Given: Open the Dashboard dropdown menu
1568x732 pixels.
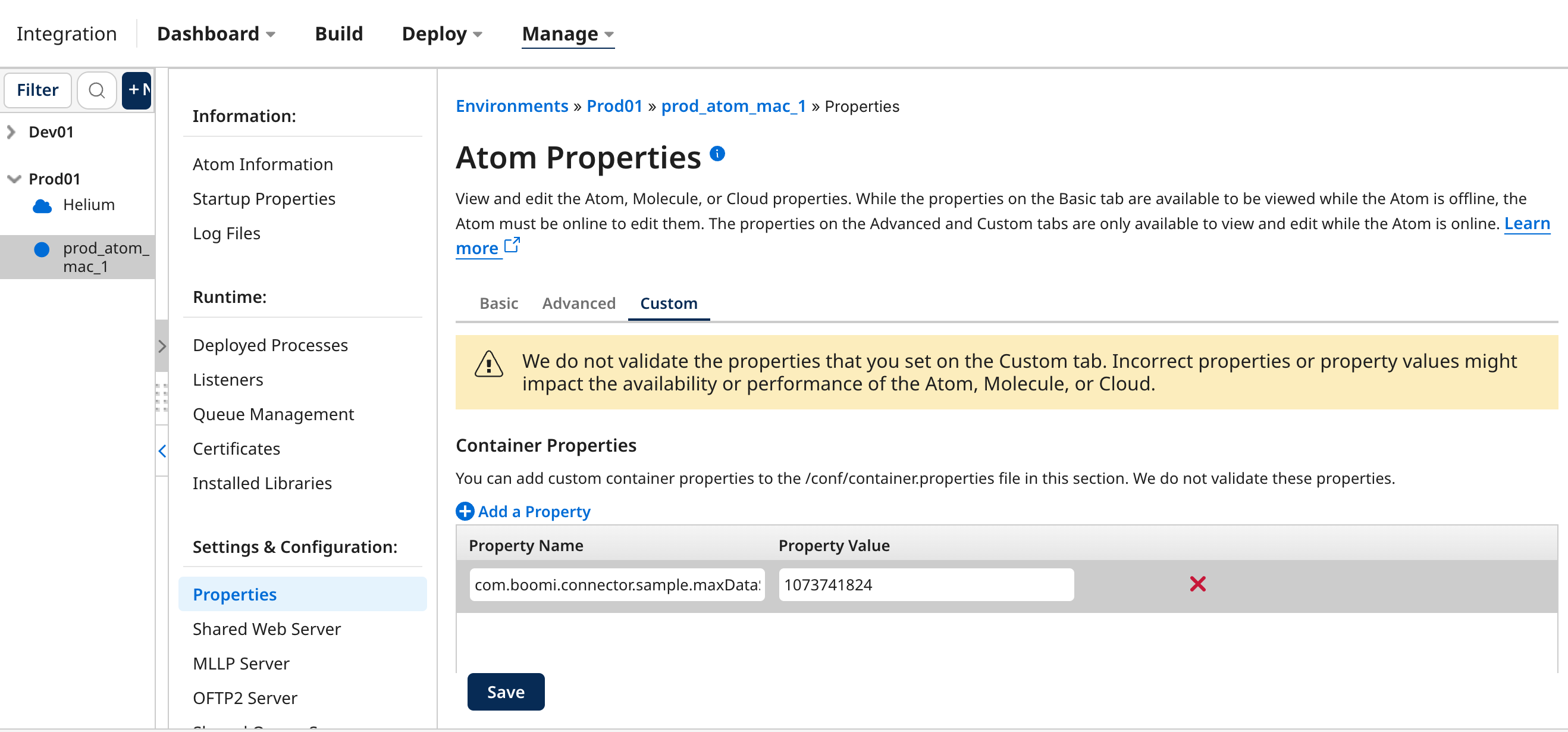Looking at the screenshot, I should click(x=215, y=33).
